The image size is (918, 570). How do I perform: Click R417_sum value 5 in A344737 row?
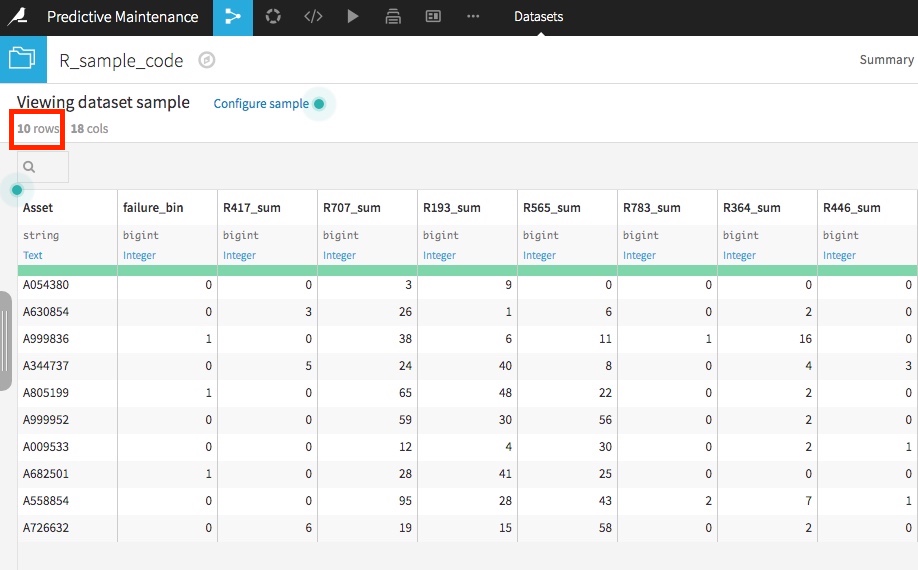[309, 366]
